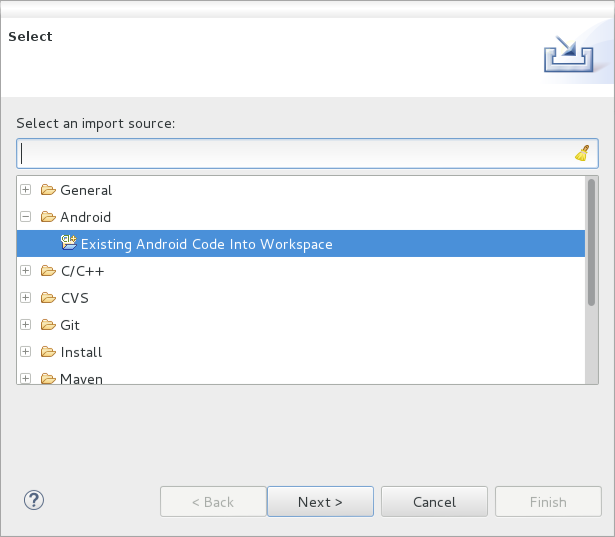
Task: Click the C/C++ folder icon
Action: (x=48, y=271)
